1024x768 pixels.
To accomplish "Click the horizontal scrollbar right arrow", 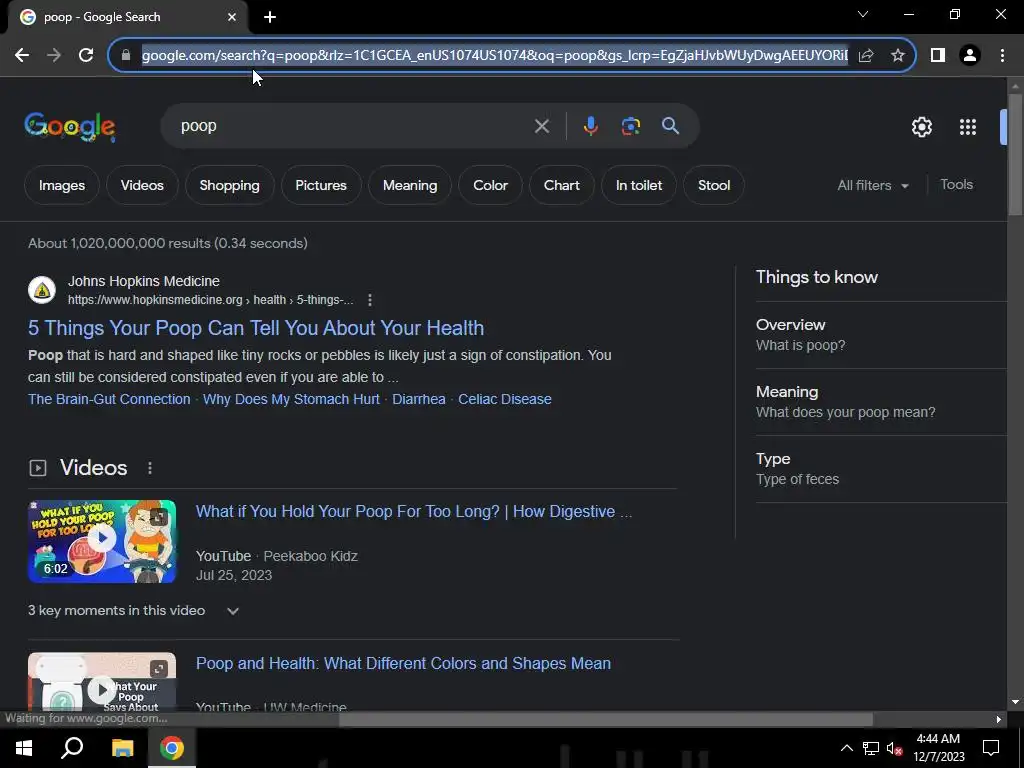I will 999,719.
